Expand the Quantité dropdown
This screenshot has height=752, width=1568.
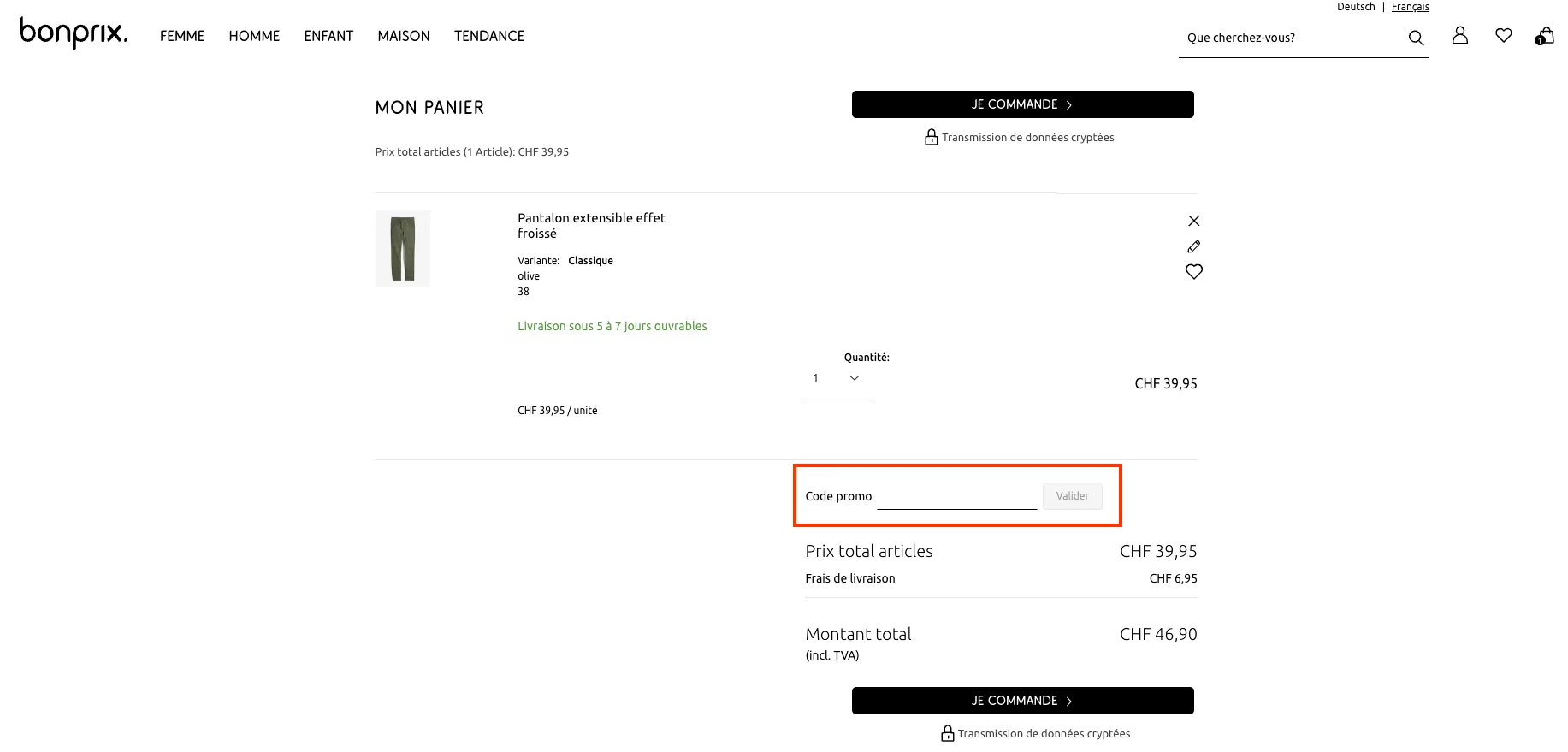[x=837, y=379]
